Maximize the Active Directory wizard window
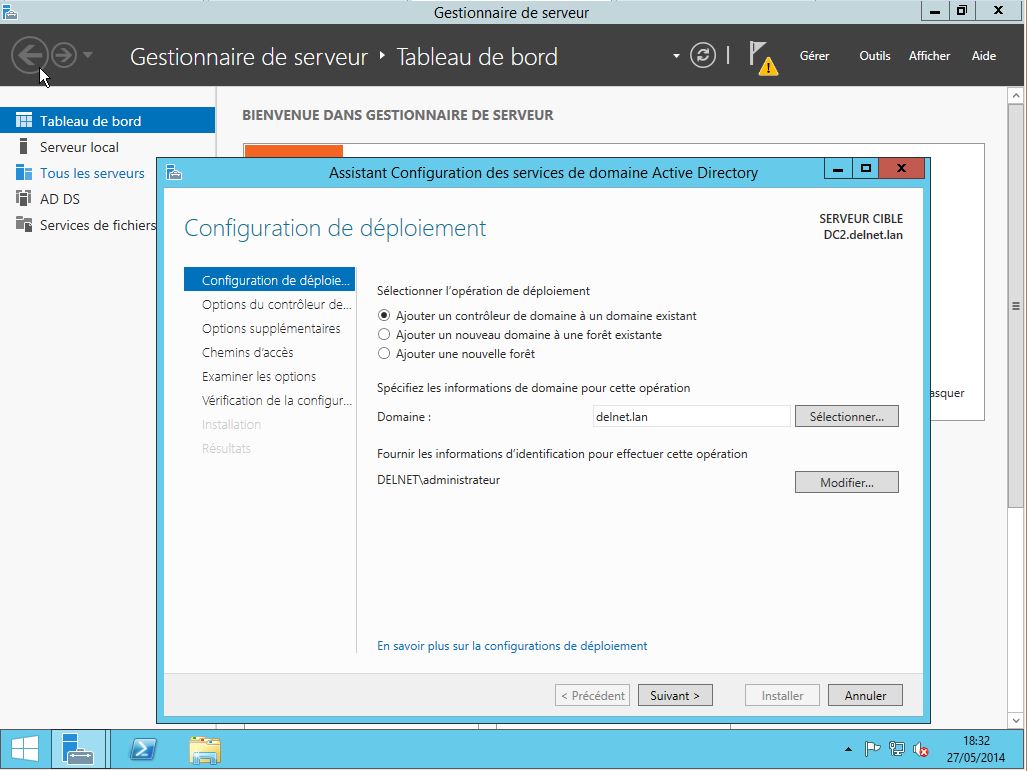Screen dimensions: 1027x771 click(865, 169)
